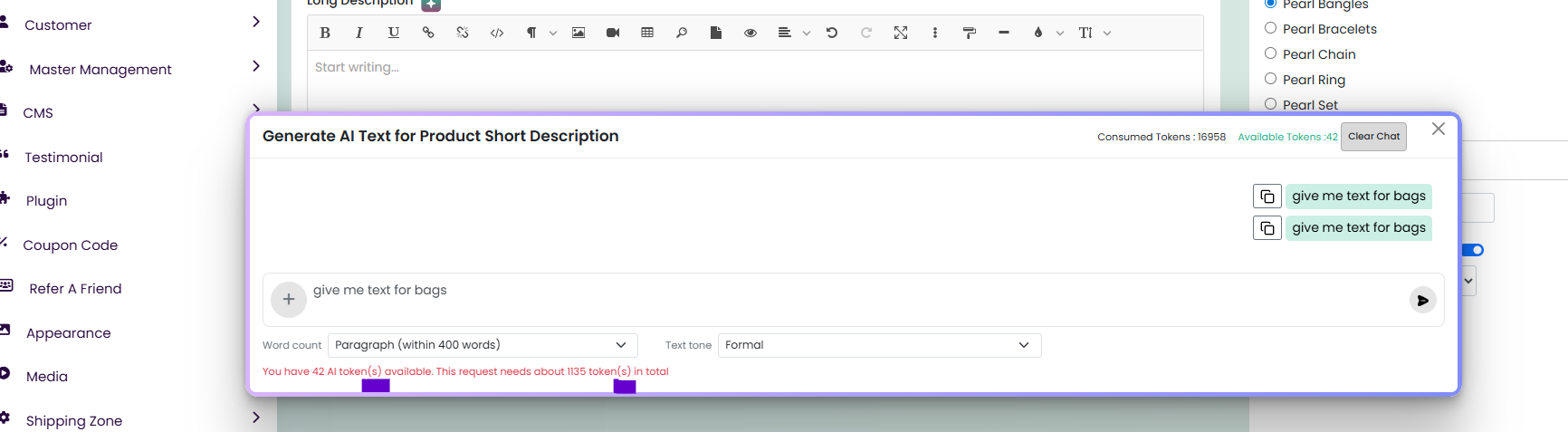
Task: Toggle fullscreen mode in the editor
Action: 901,33
